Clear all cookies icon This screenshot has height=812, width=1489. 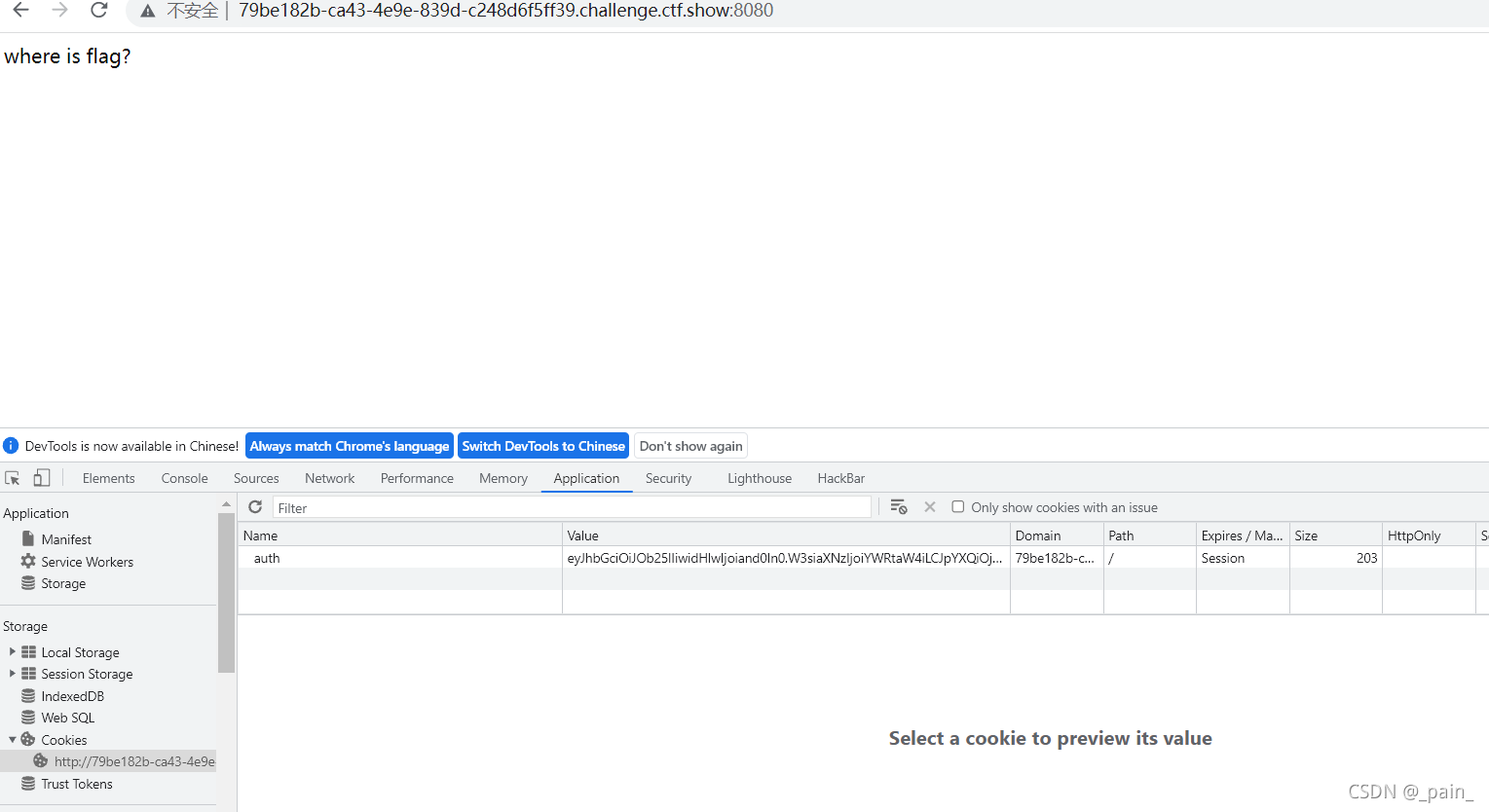[x=899, y=507]
